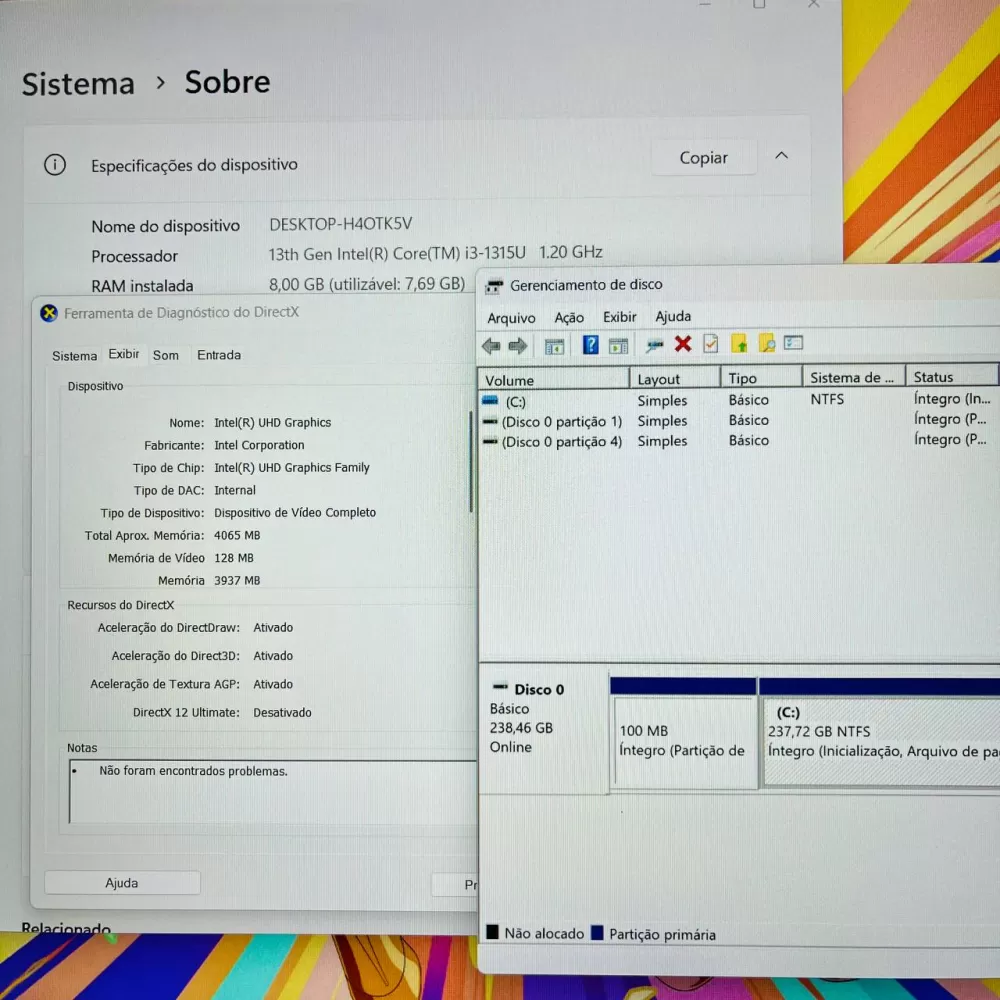Screen dimensions: 1000x1000
Task: Click Disco 0 Básico 238,46 GB label panel
Action: click(543, 729)
